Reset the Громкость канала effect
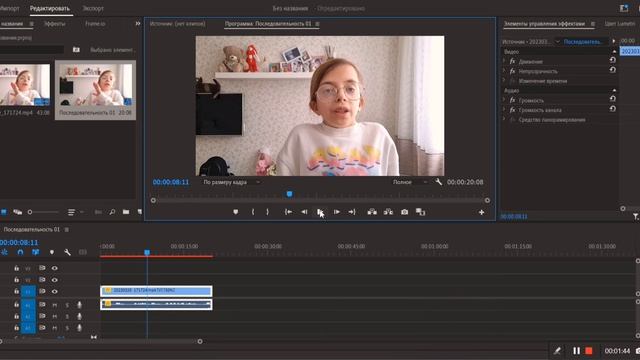 [612, 109]
